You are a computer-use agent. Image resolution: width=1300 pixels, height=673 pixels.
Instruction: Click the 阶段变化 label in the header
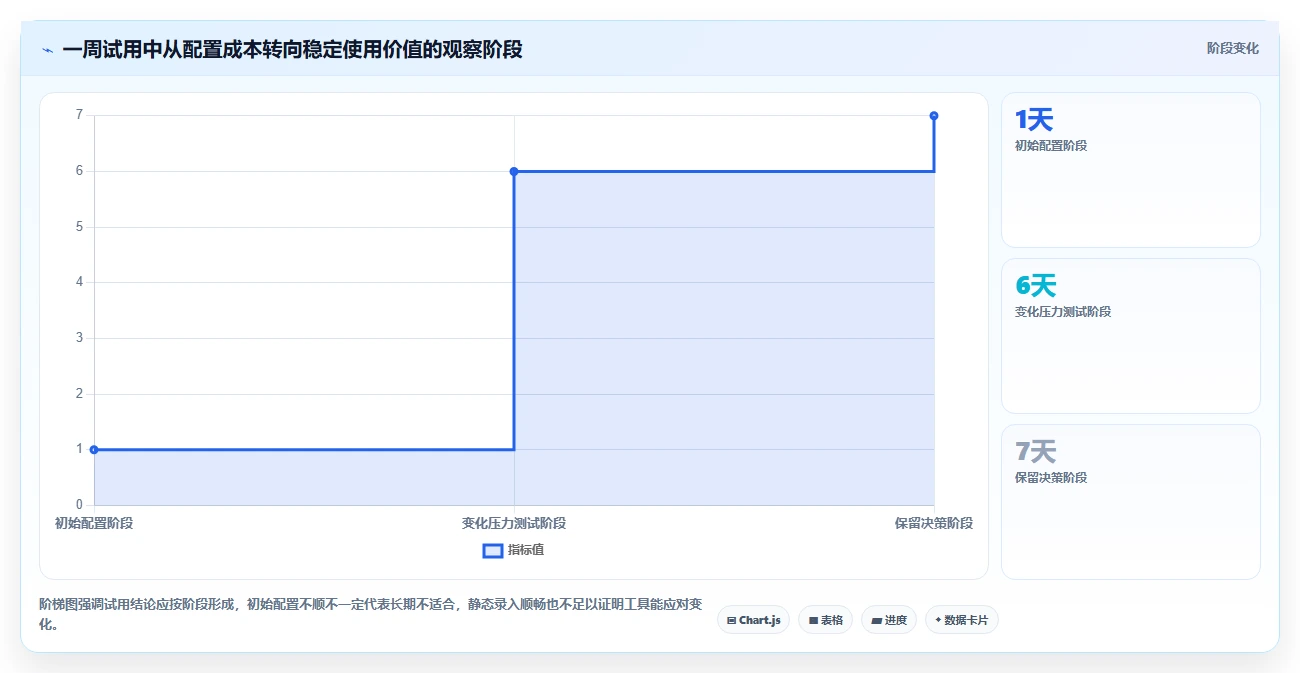1232,48
